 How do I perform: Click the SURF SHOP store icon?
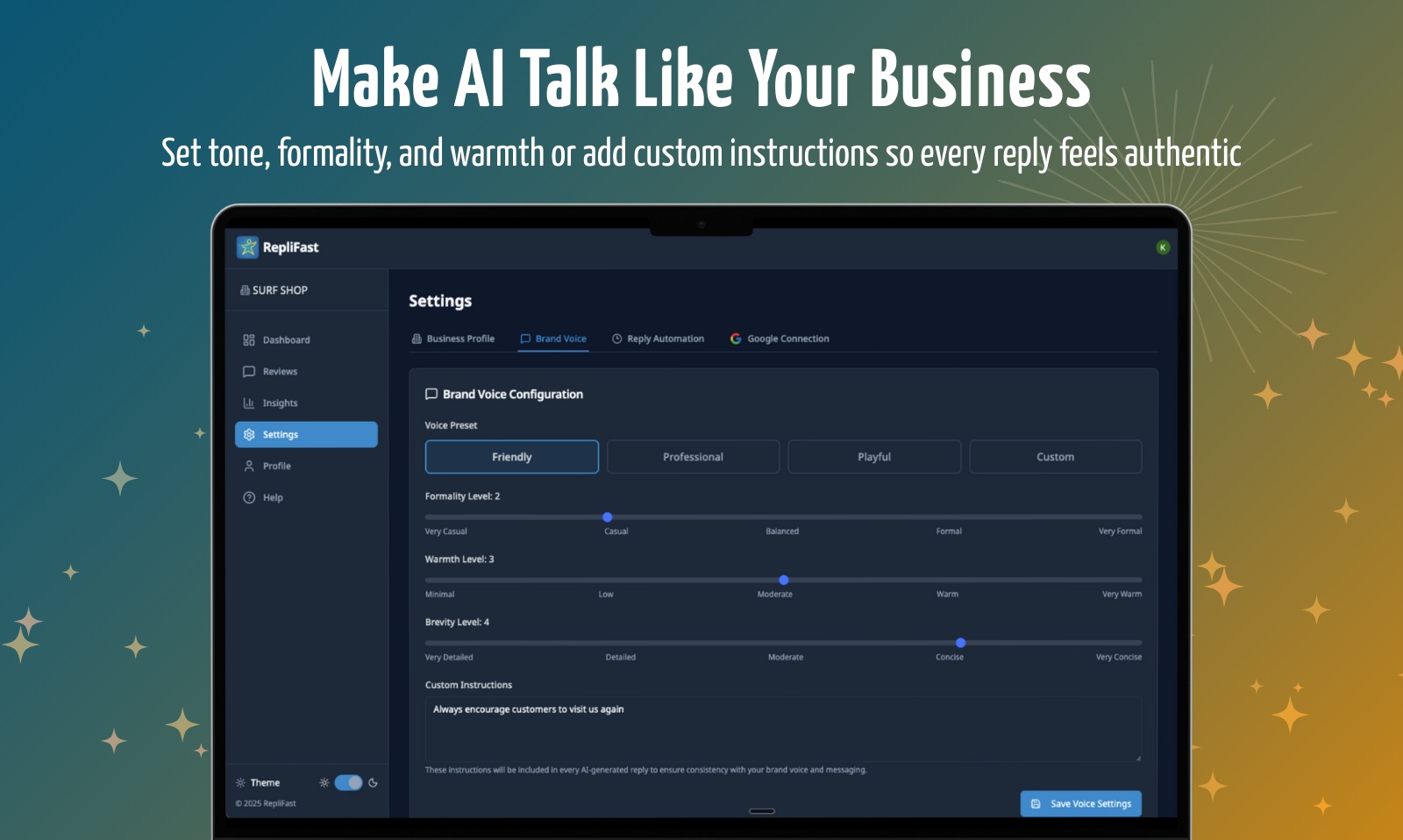[x=245, y=290]
